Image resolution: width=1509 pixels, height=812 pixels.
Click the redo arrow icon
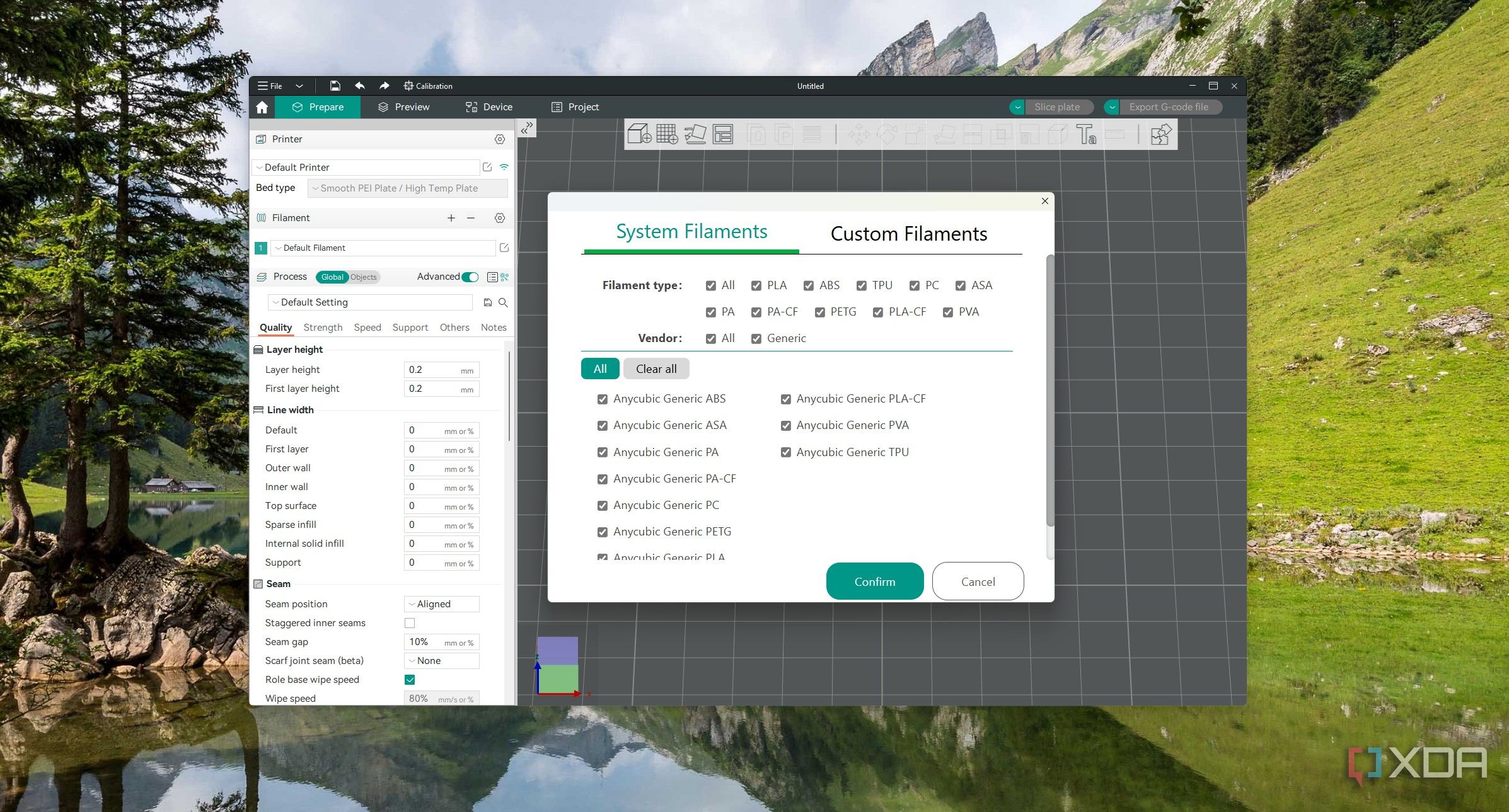(384, 86)
